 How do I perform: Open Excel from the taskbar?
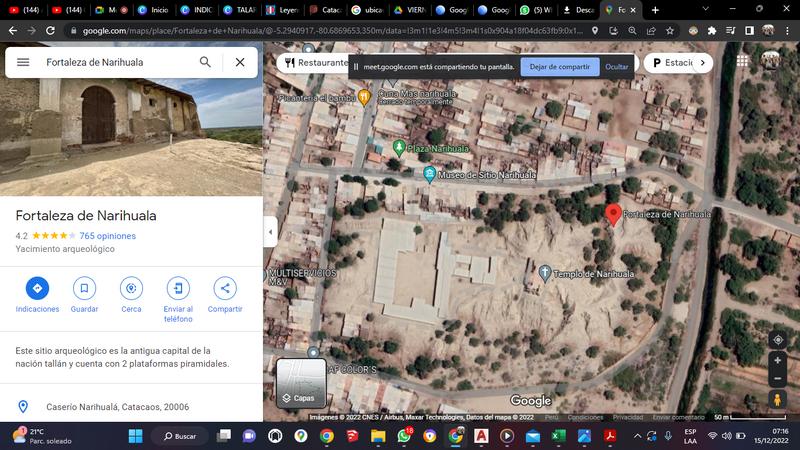tap(558, 436)
